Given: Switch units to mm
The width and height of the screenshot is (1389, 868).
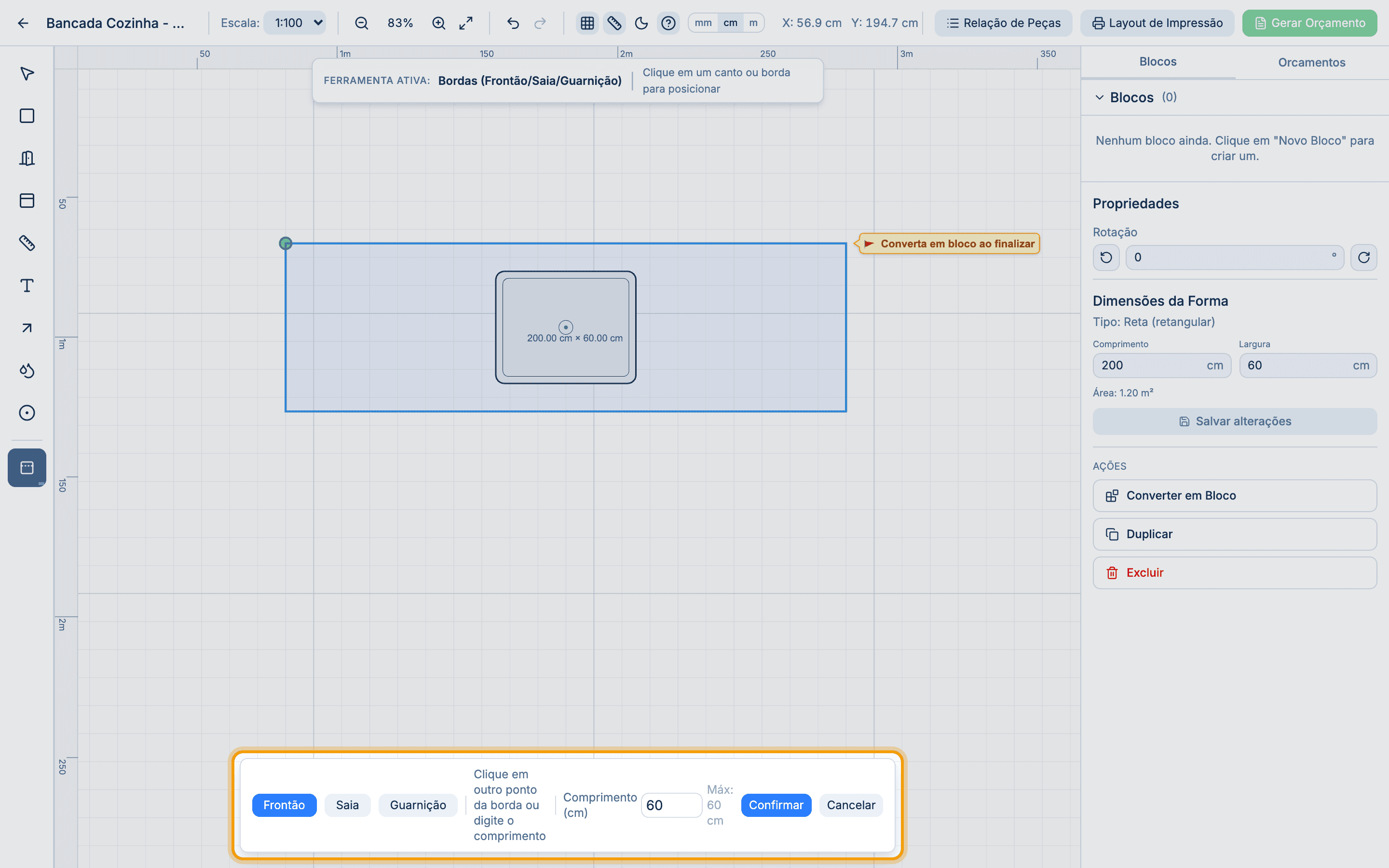Looking at the screenshot, I should pos(703,23).
